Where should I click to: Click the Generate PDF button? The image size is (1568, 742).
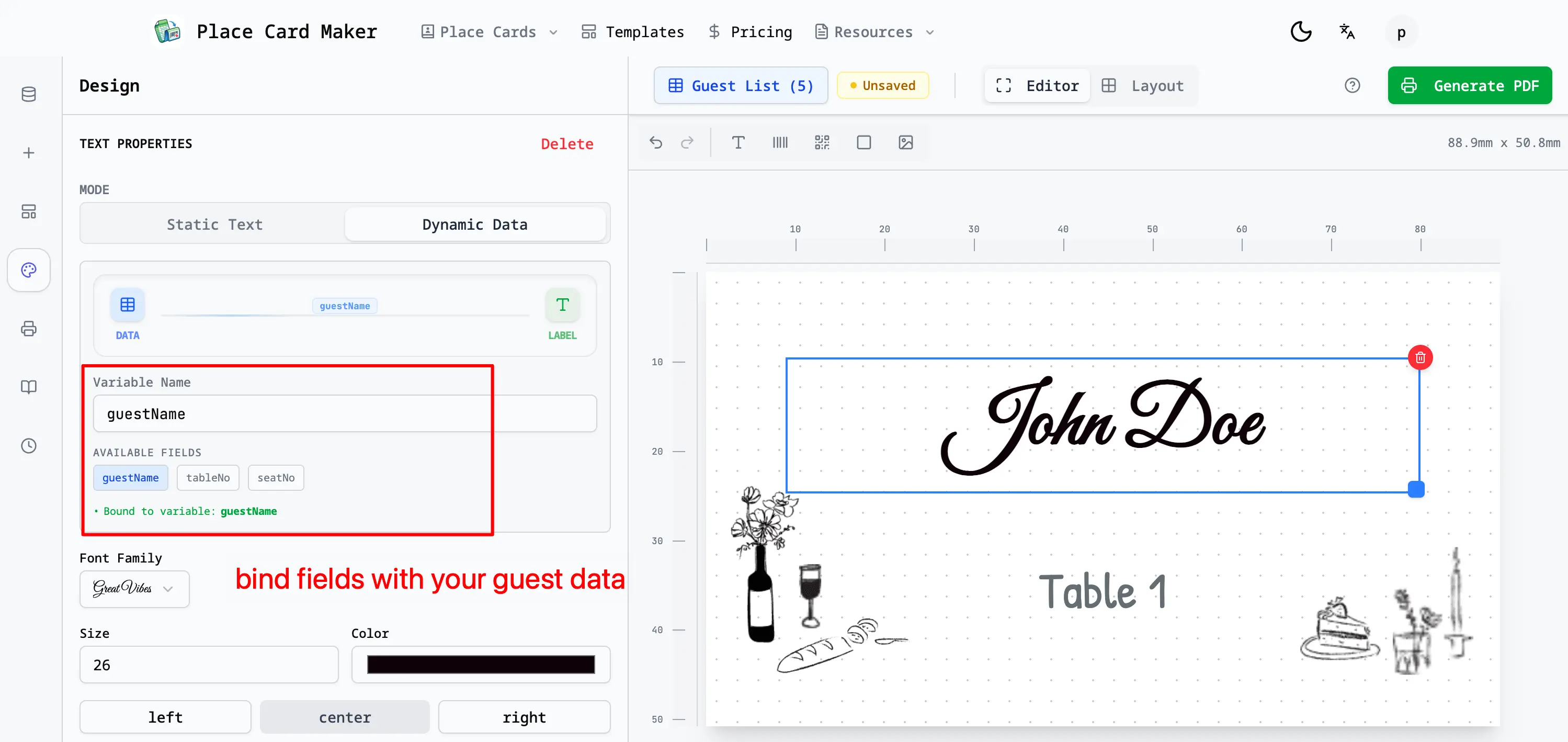(x=1469, y=85)
